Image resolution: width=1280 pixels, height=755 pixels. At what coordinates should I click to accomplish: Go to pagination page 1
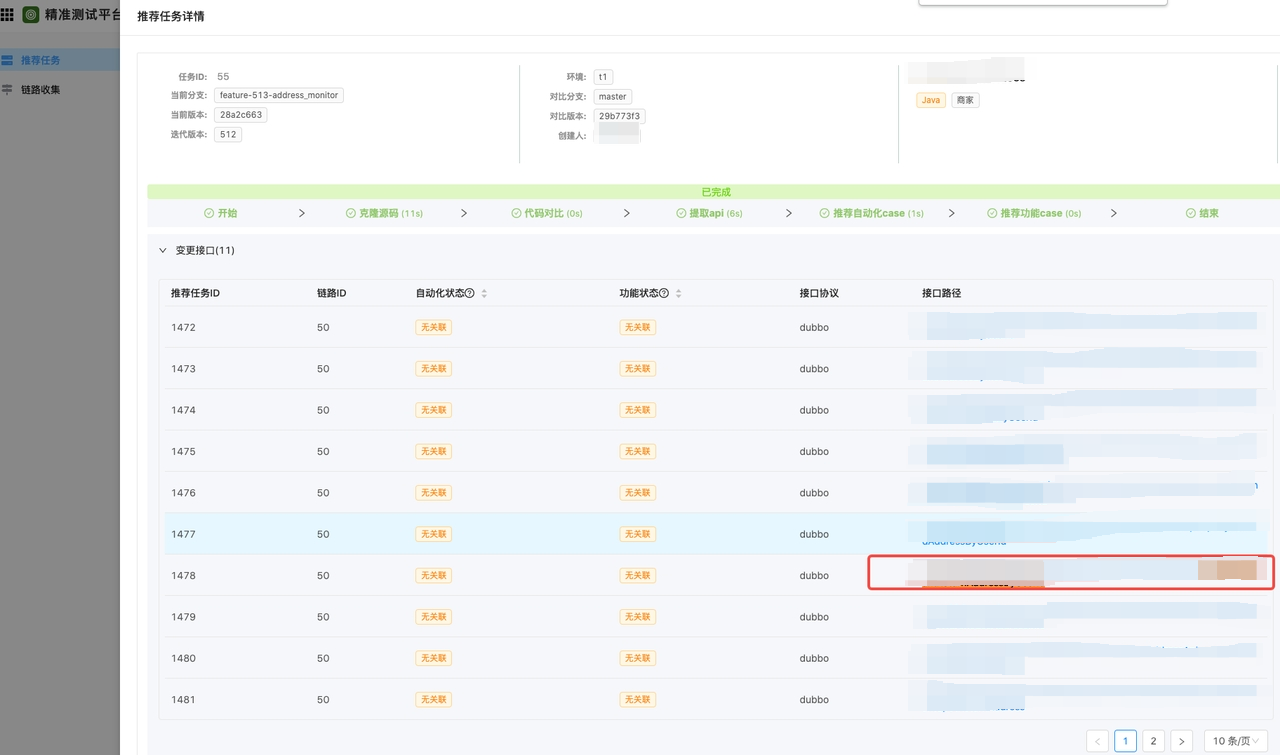tap(1125, 741)
